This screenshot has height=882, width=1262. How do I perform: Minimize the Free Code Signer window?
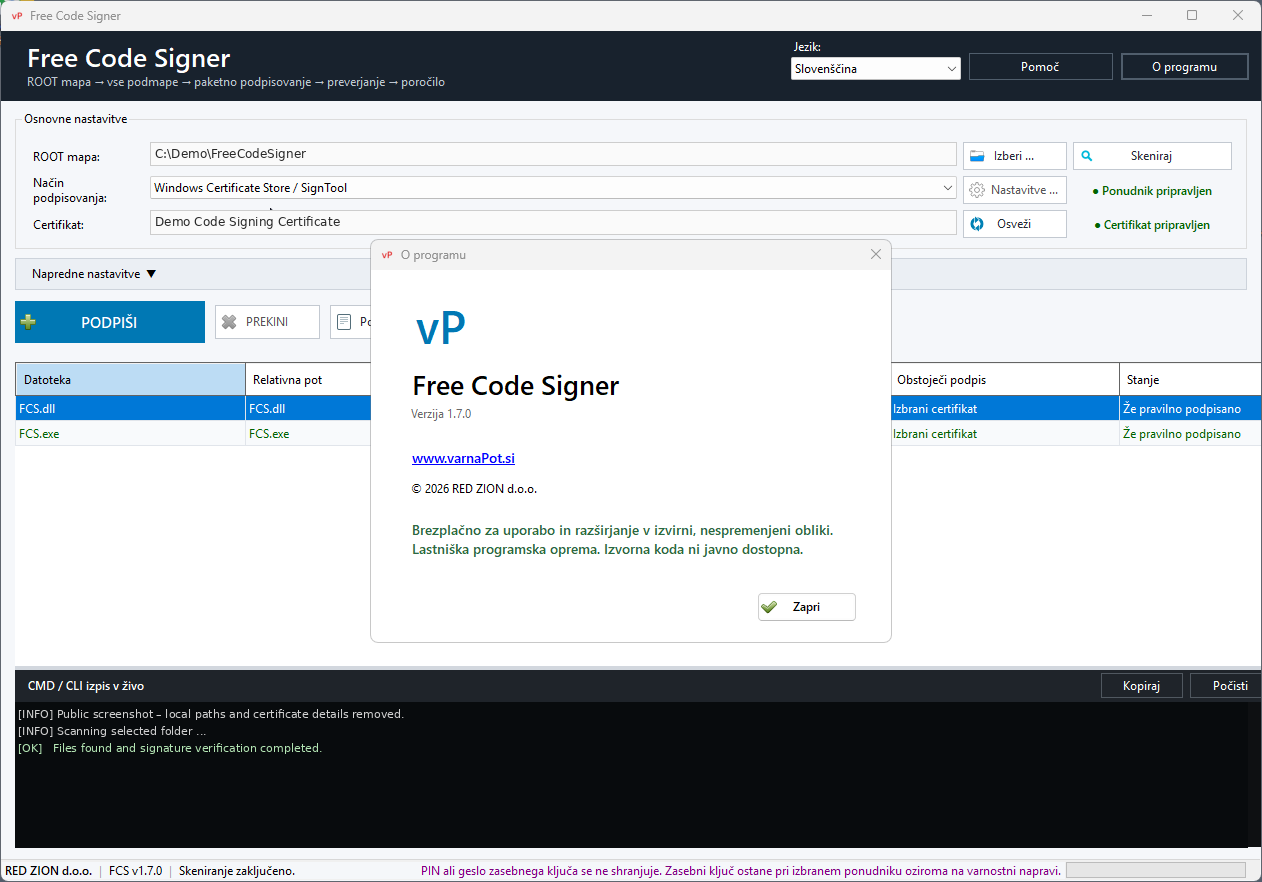[1146, 15]
